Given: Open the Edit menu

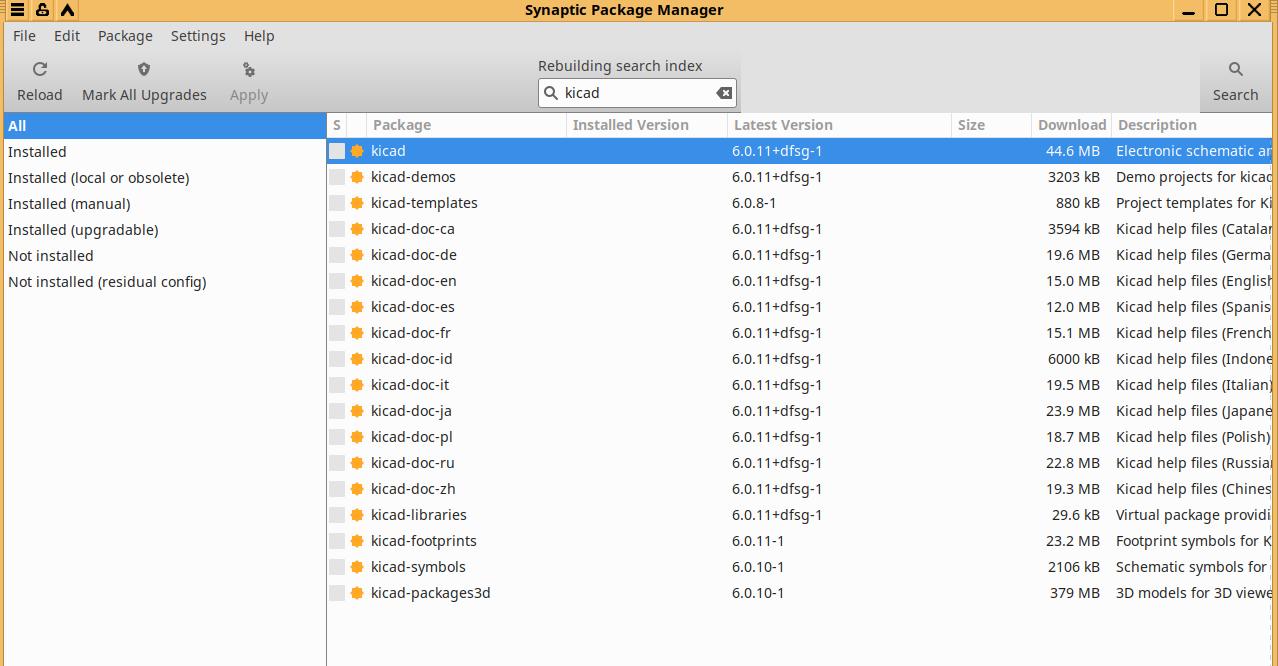Looking at the screenshot, I should click(x=67, y=36).
